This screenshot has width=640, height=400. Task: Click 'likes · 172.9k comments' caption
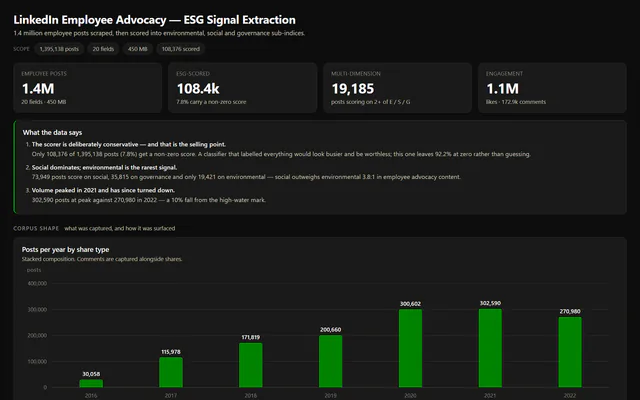[516, 102]
